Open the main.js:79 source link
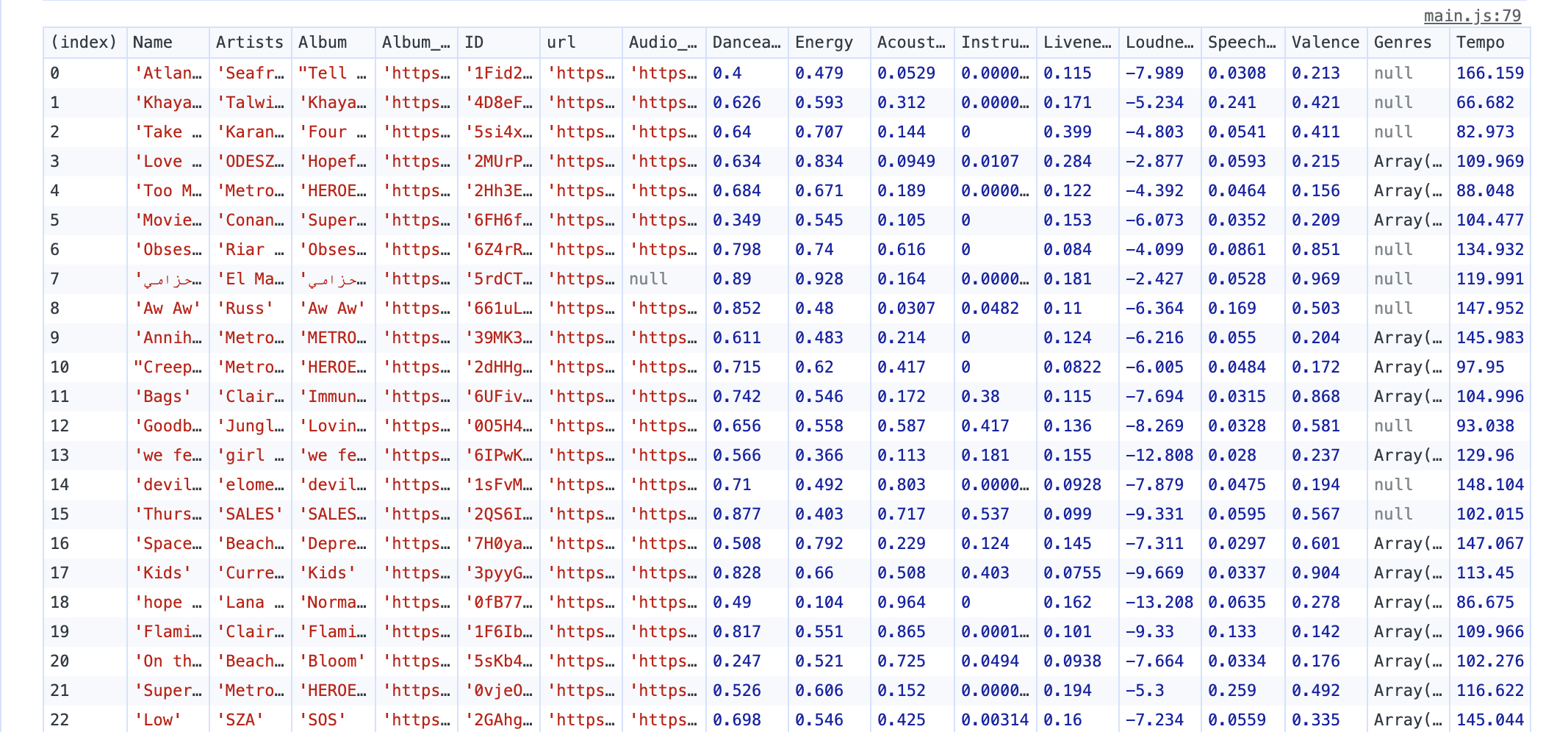The height and width of the screenshot is (732, 1568). point(1472,15)
